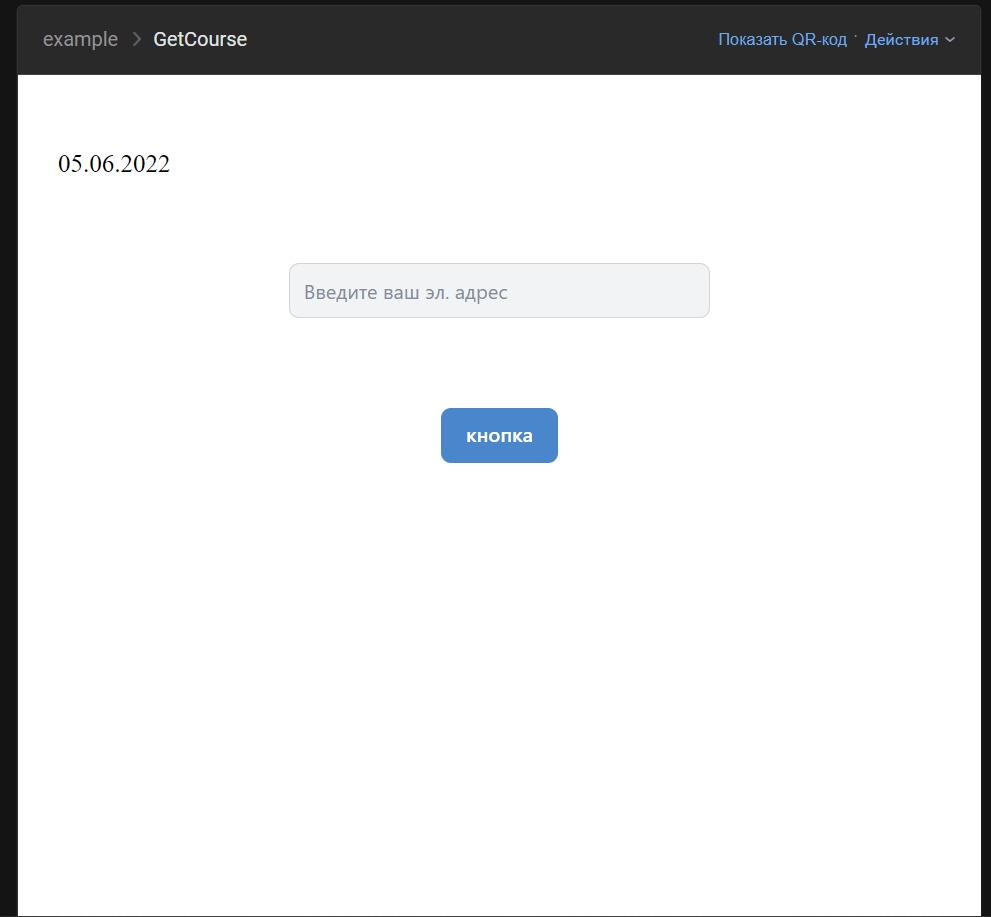Click empty white area below the кнопка button
This screenshot has width=991, height=917.
coord(499,650)
